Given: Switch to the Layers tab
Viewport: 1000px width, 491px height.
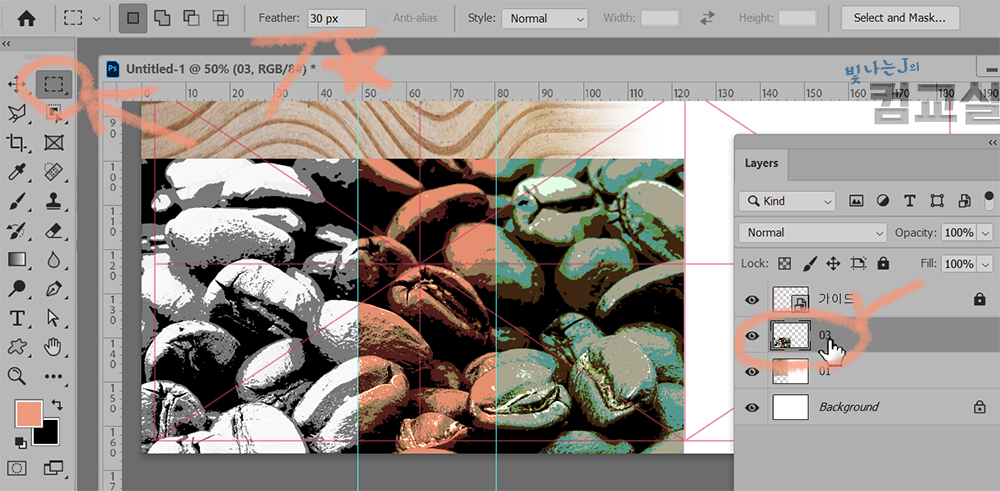Looking at the screenshot, I should (x=761, y=163).
